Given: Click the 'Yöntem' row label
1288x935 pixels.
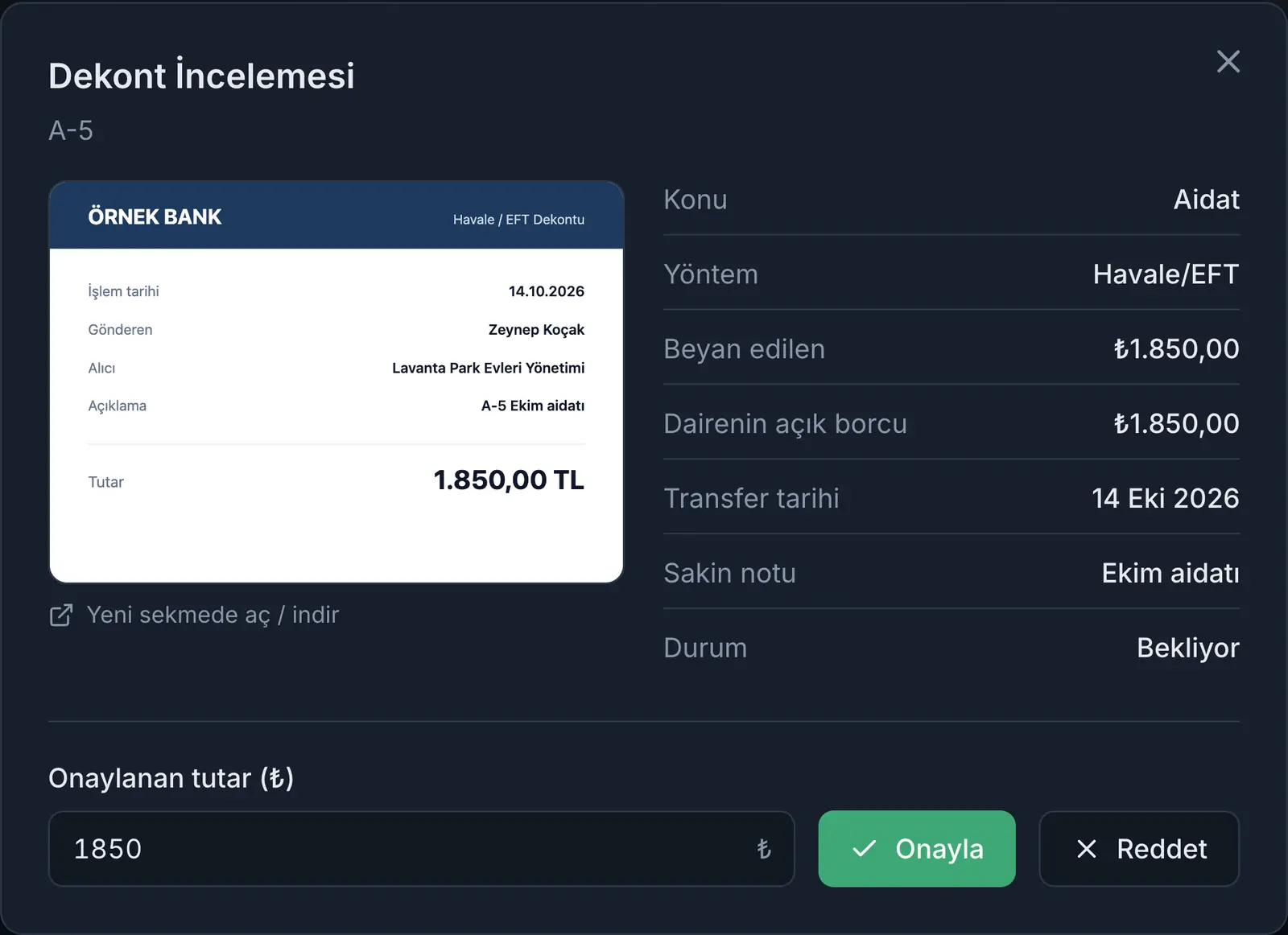Looking at the screenshot, I should click(711, 274).
